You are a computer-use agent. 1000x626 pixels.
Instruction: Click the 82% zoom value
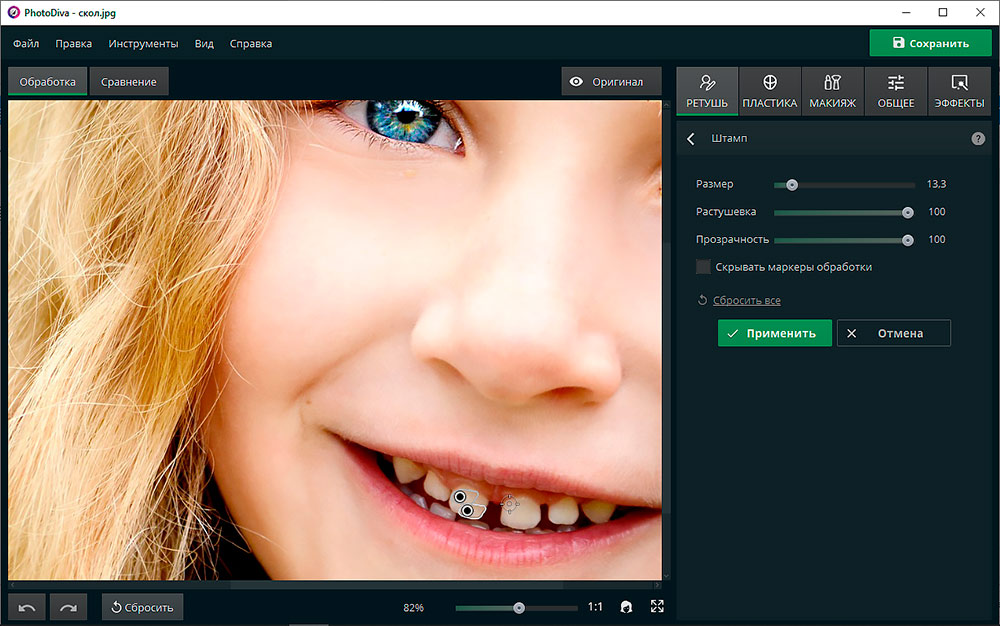pyautogui.click(x=413, y=608)
